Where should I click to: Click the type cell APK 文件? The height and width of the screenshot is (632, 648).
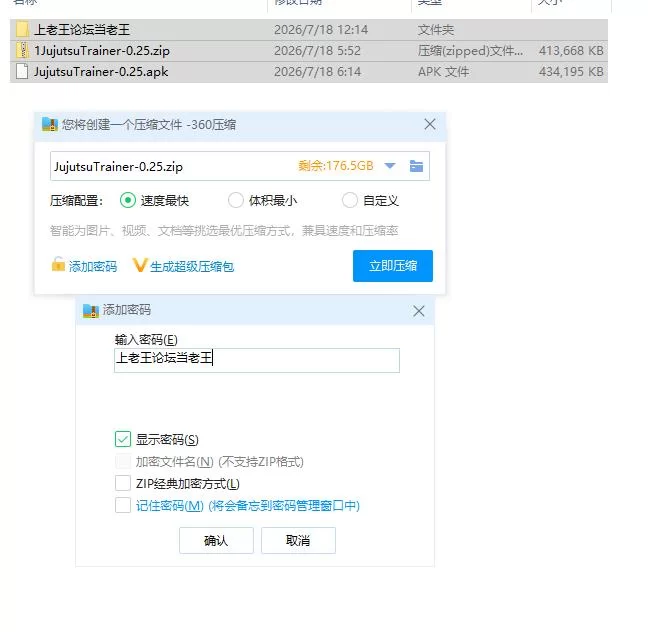pos(443,72)
